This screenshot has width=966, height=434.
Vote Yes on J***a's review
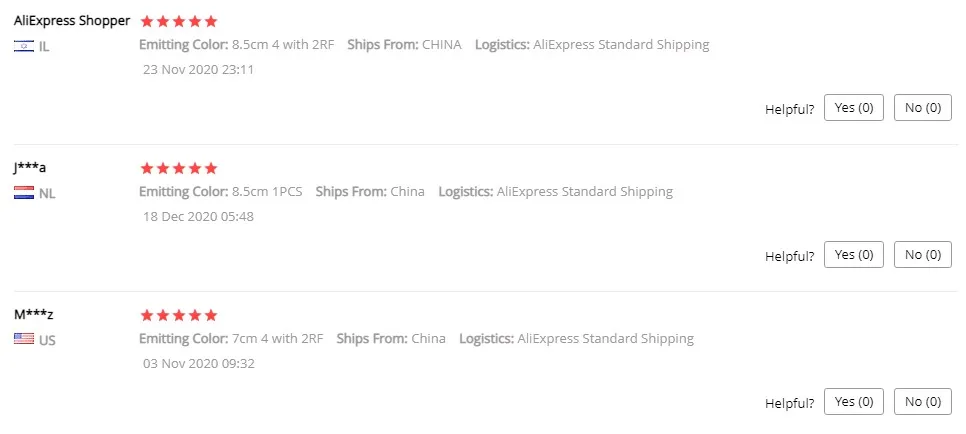tap(853, 255)
